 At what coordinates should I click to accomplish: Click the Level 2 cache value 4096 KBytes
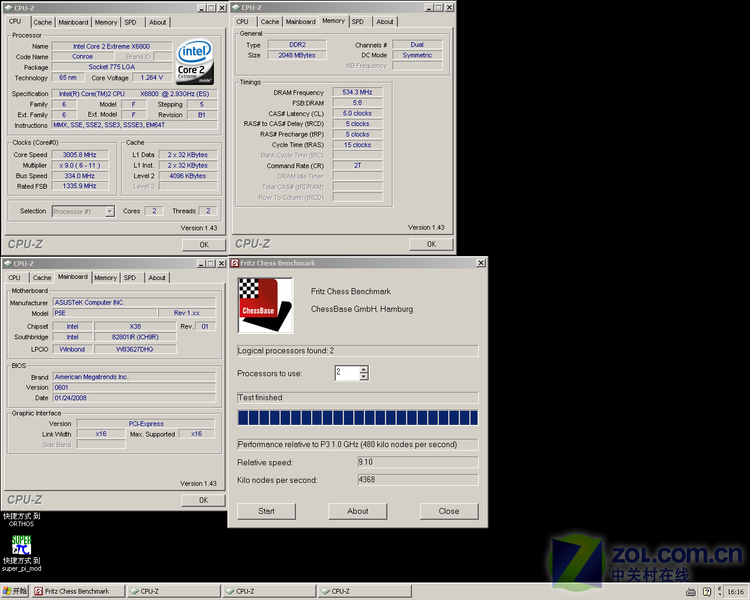(188, 176)
